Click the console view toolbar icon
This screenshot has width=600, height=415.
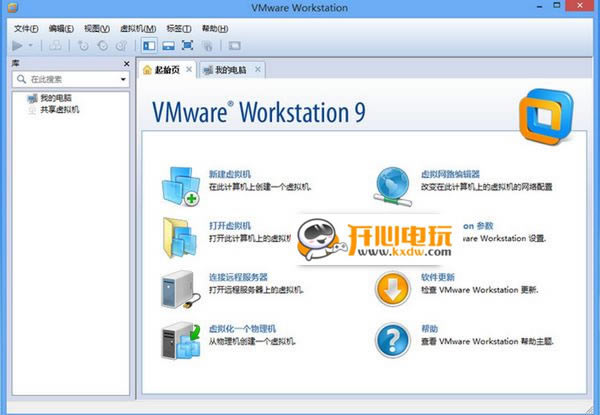pos(234,46)
